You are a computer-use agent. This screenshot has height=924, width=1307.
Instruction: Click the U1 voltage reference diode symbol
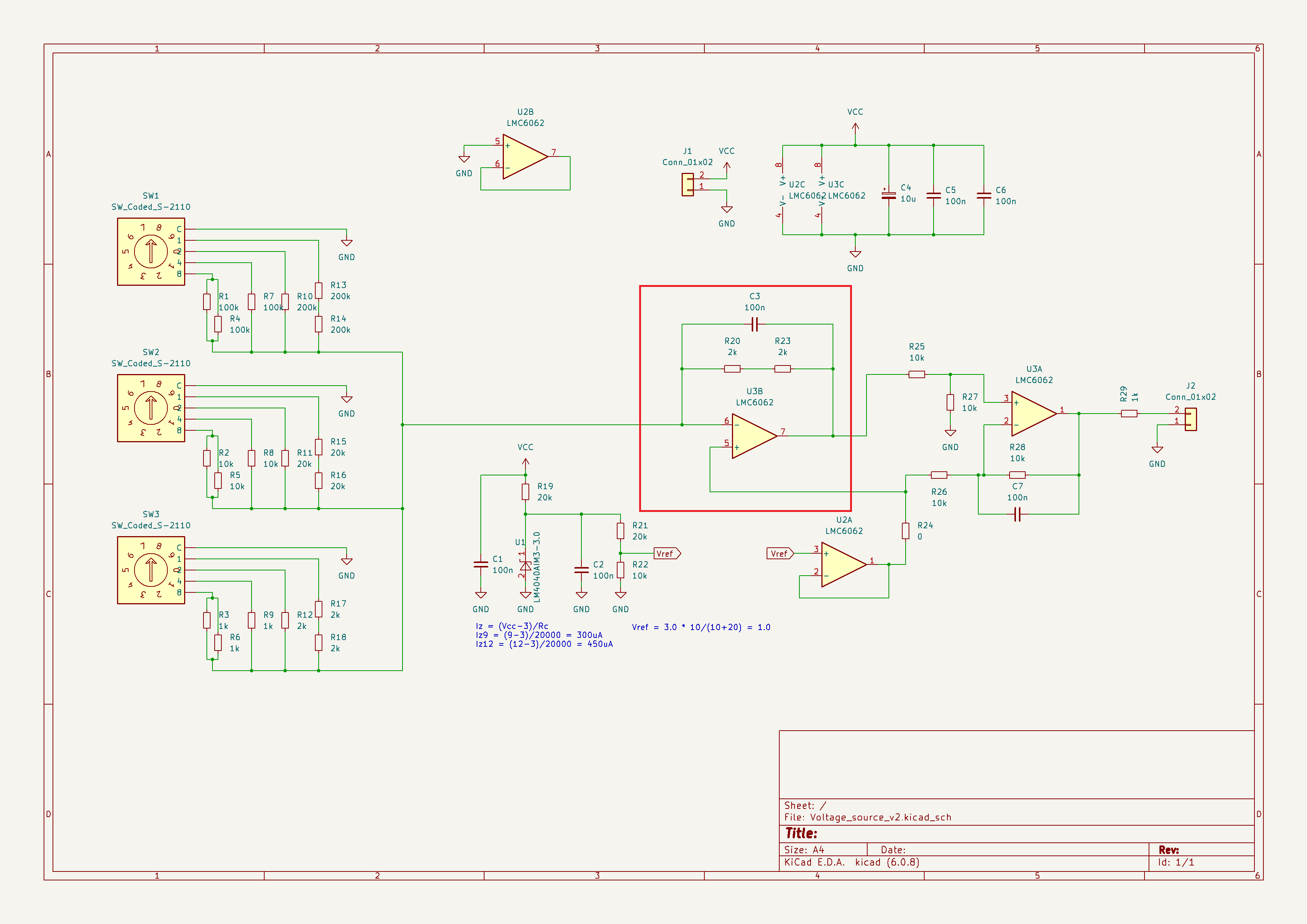pyautogui.click(x=525, y=566)
